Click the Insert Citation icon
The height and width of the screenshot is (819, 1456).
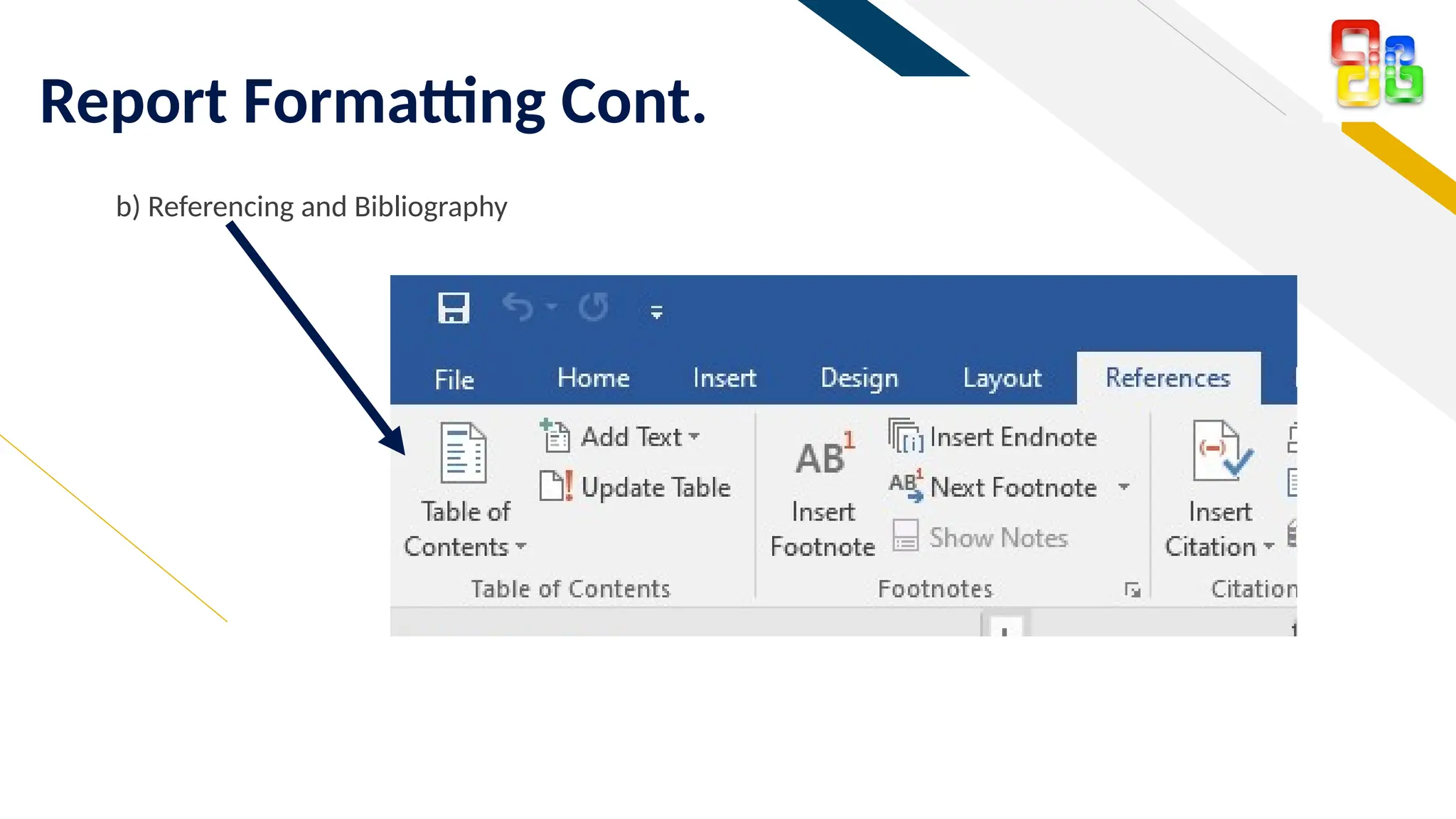tap(1223, 451)
